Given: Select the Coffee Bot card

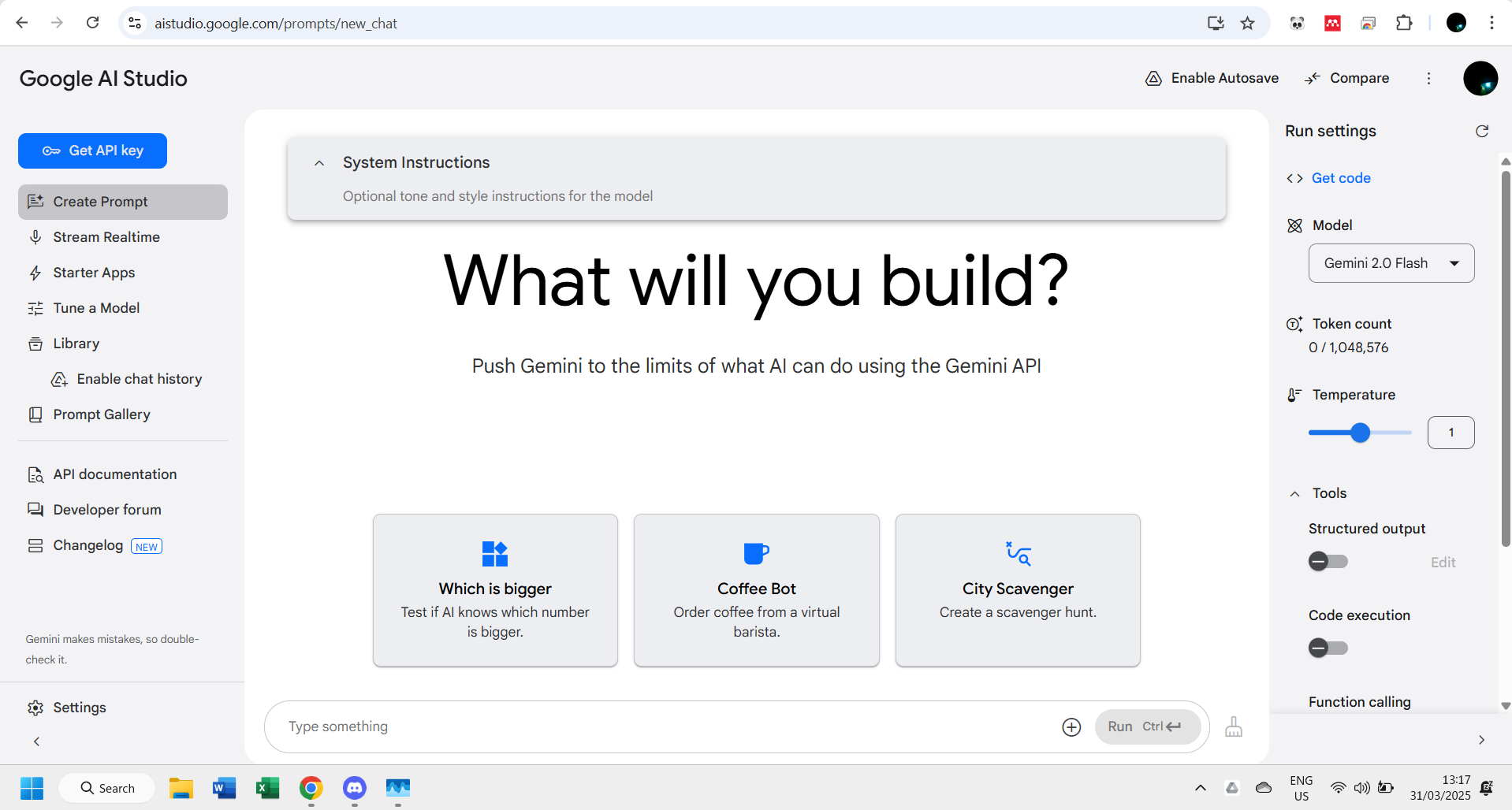Looking at the screenshot, I should [757, 590].
